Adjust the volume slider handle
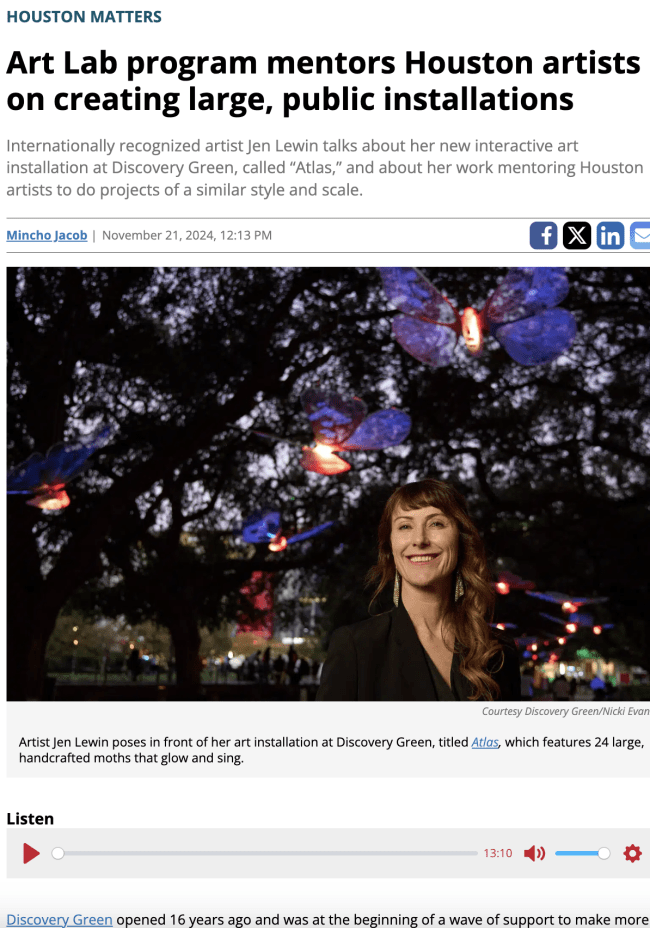Viewport: 650px width, 928px height. point(604,853)
